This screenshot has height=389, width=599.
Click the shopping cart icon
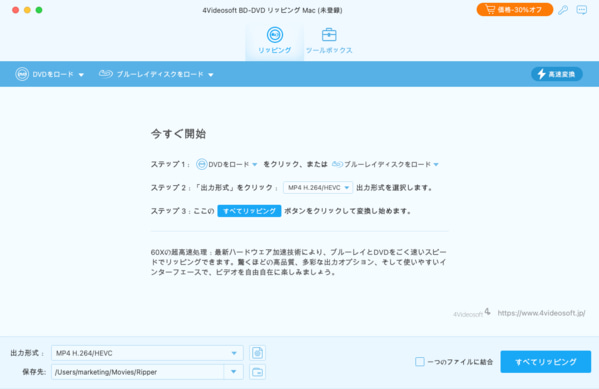[x=490, y=10]
